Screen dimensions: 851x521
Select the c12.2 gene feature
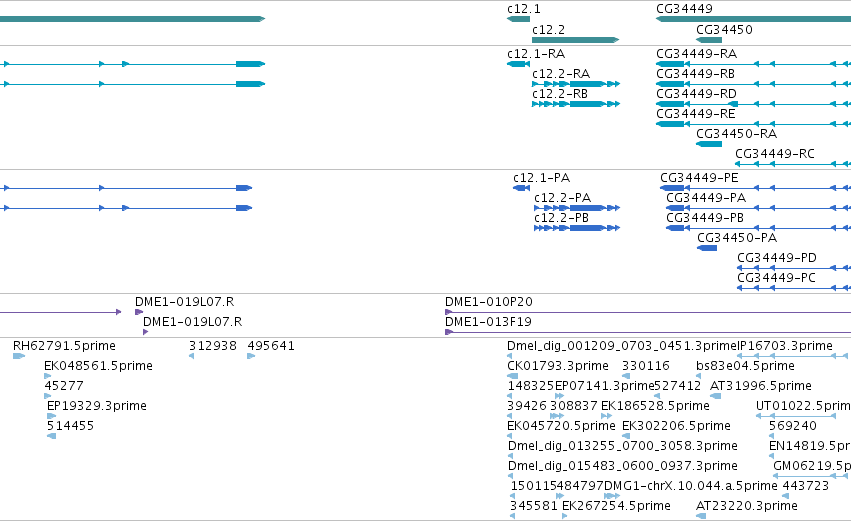pyautogui.click(x=575, y=40)
